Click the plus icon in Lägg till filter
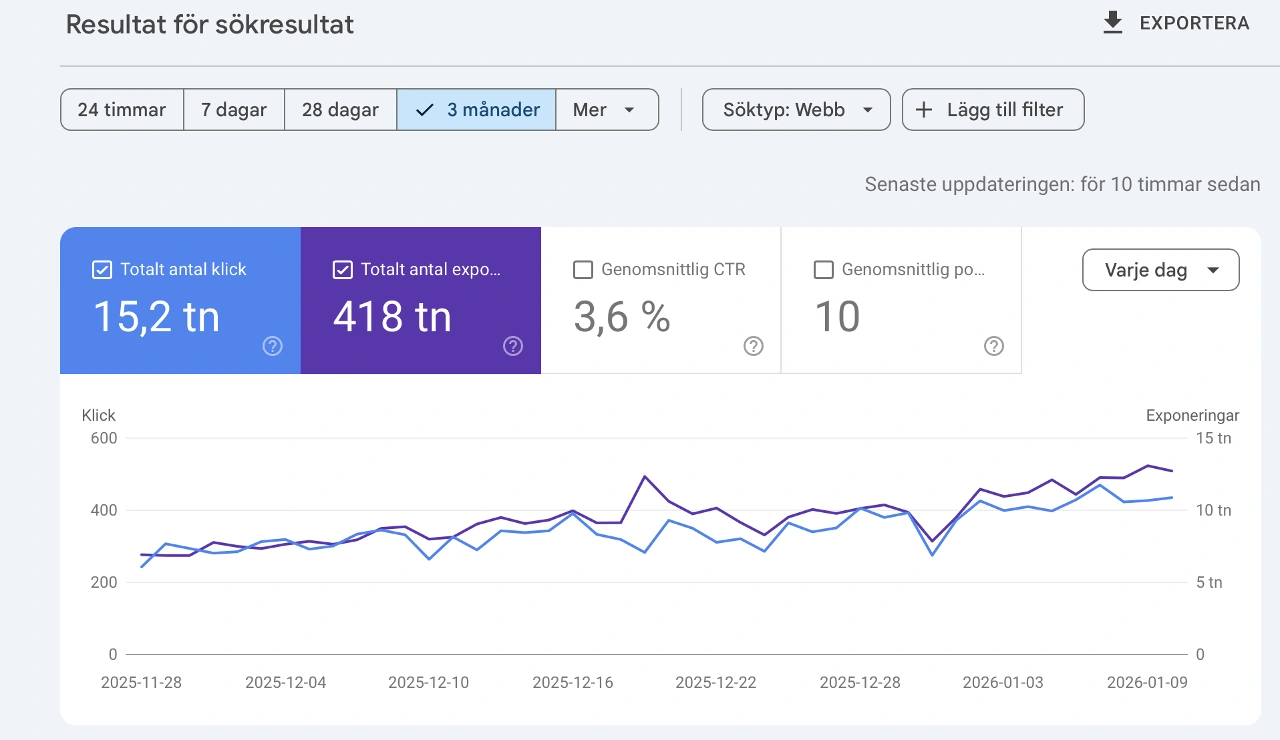 tap(924, 110)
